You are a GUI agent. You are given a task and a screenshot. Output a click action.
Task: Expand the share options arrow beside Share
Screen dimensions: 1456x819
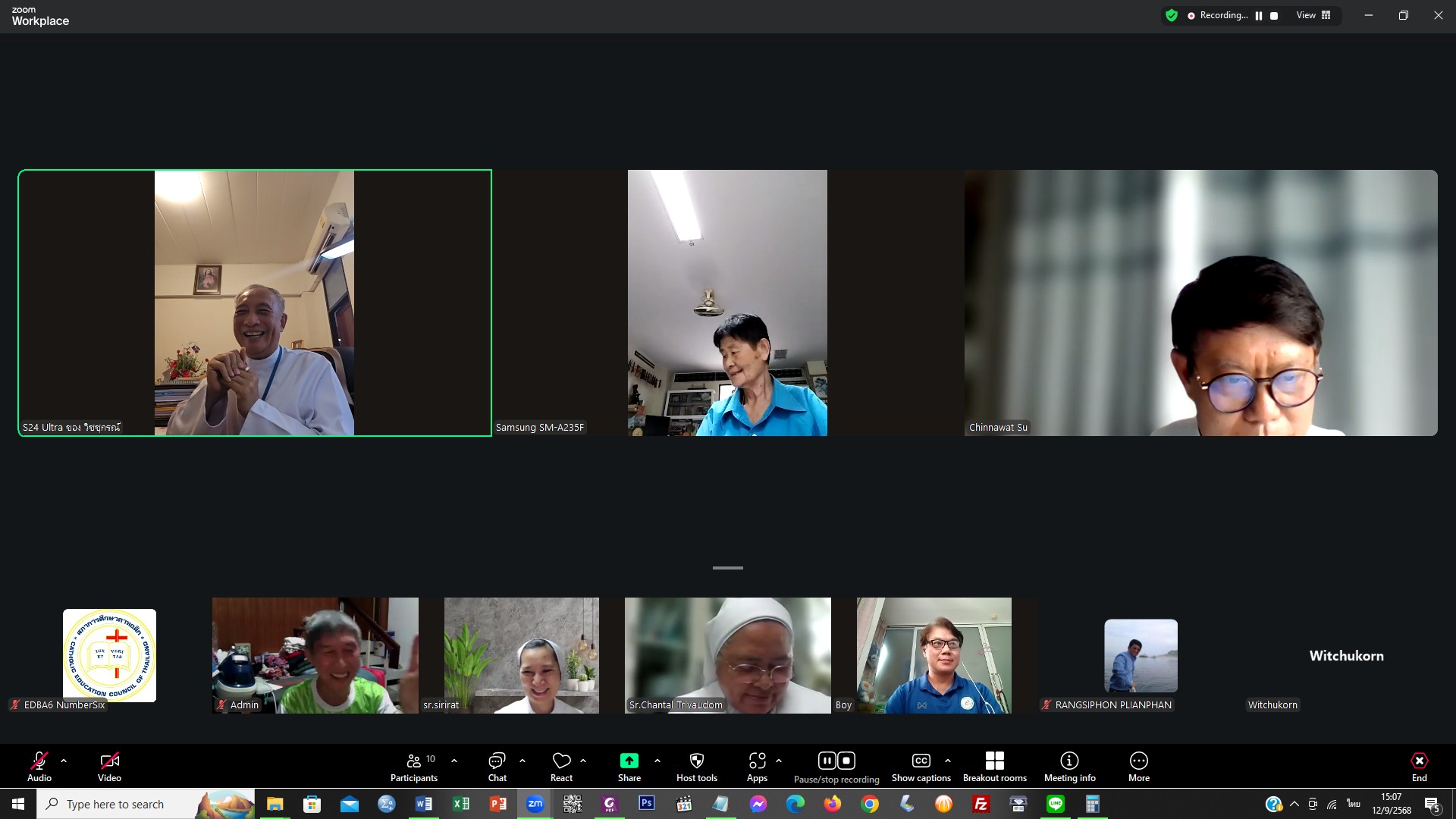click(657, 760)
